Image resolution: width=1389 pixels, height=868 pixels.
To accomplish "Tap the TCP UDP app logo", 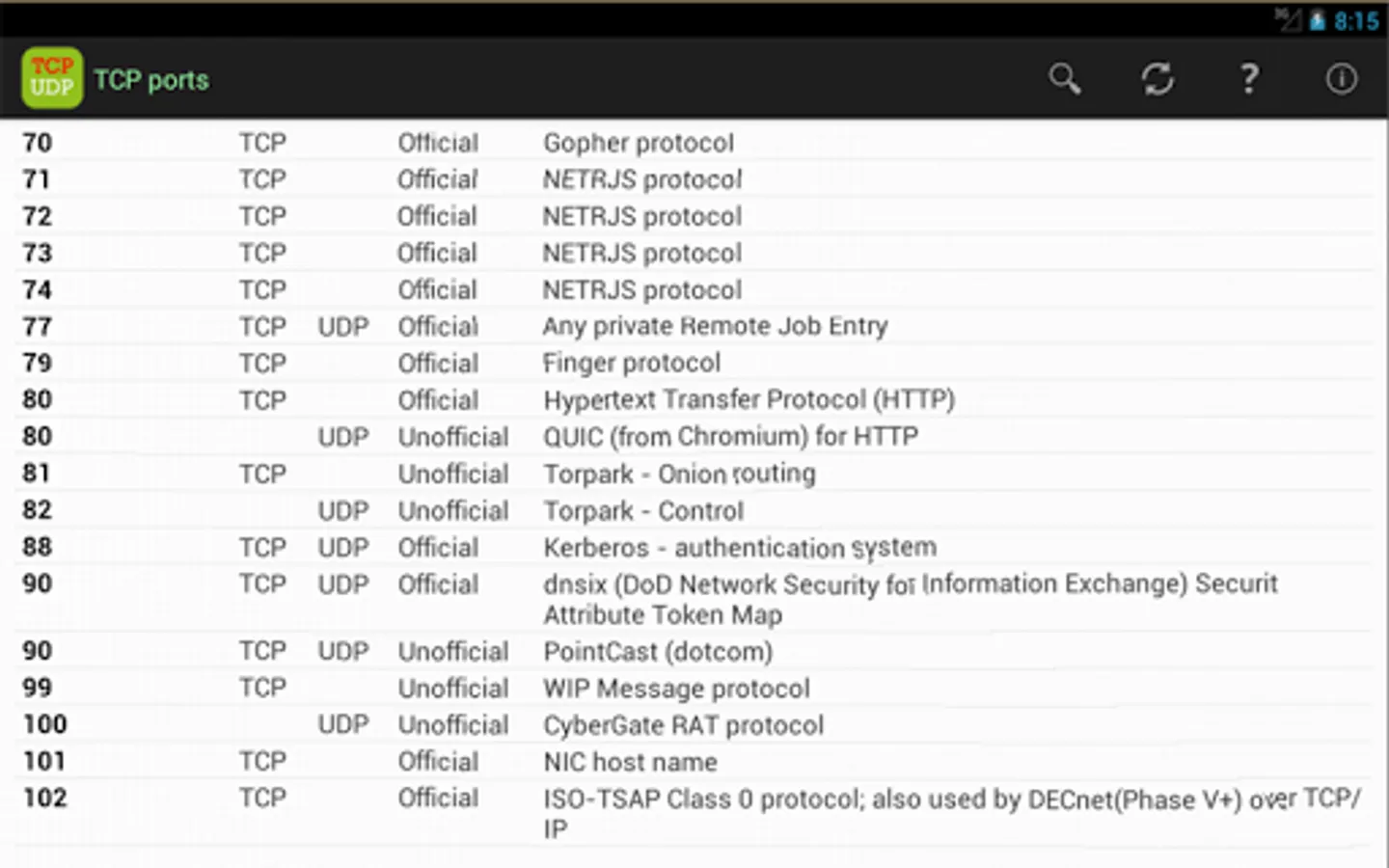I will tap(52, 78).
